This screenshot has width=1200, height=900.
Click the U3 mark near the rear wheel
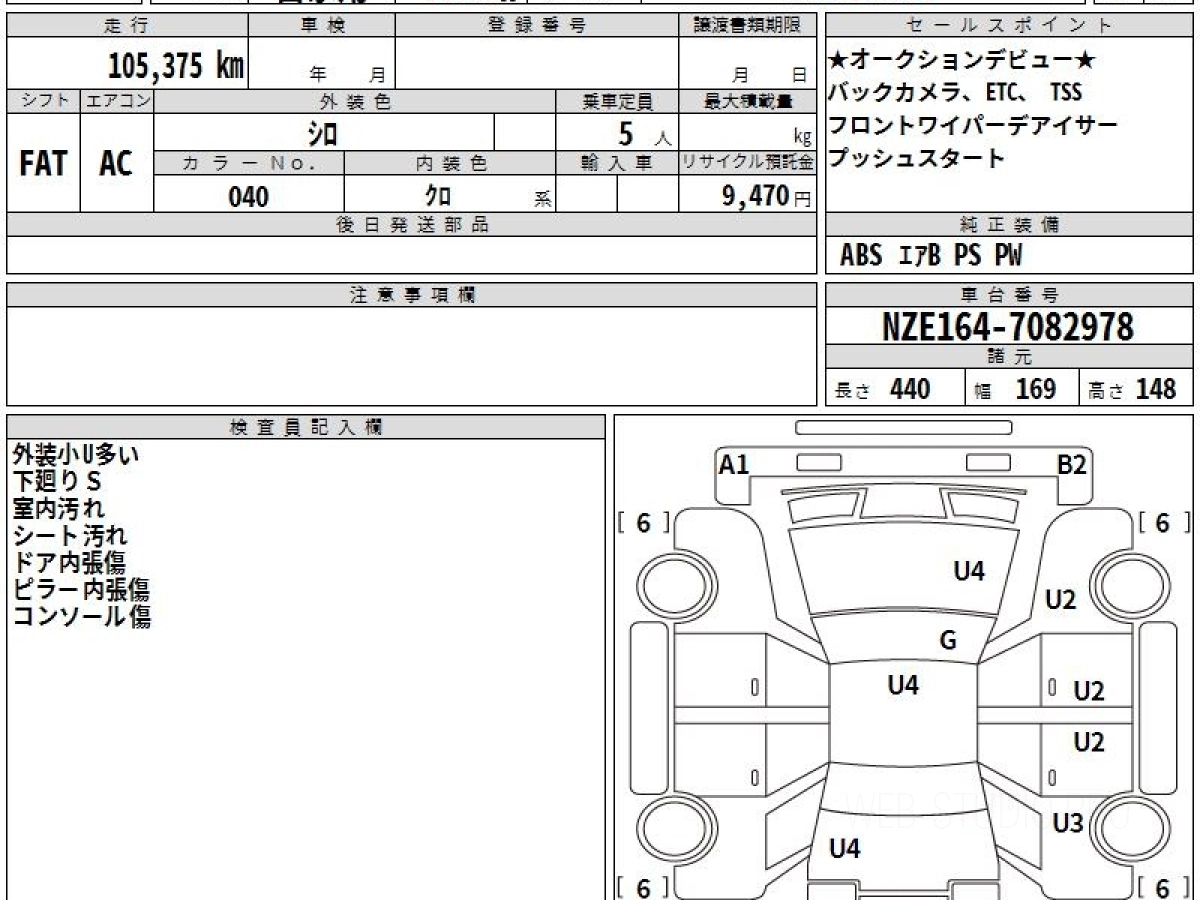point(1069,823)
